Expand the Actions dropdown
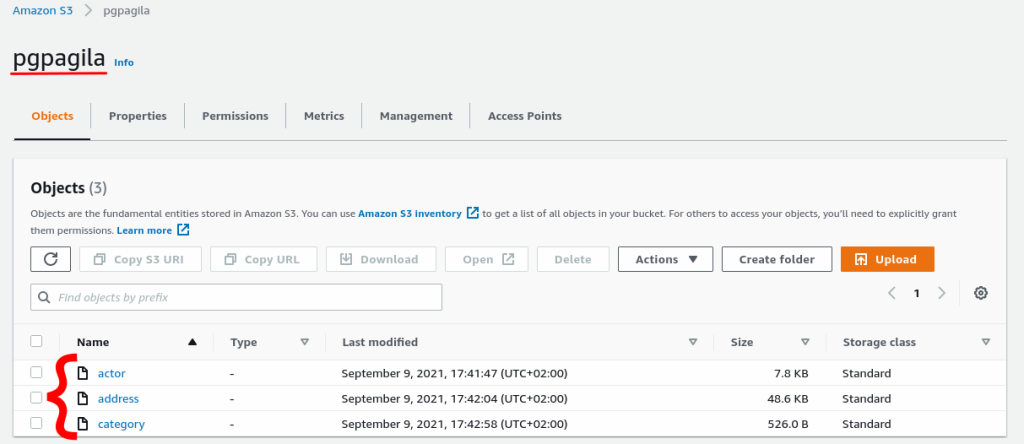The width and height of the screenshot is (1024, 444). [665, 259]
